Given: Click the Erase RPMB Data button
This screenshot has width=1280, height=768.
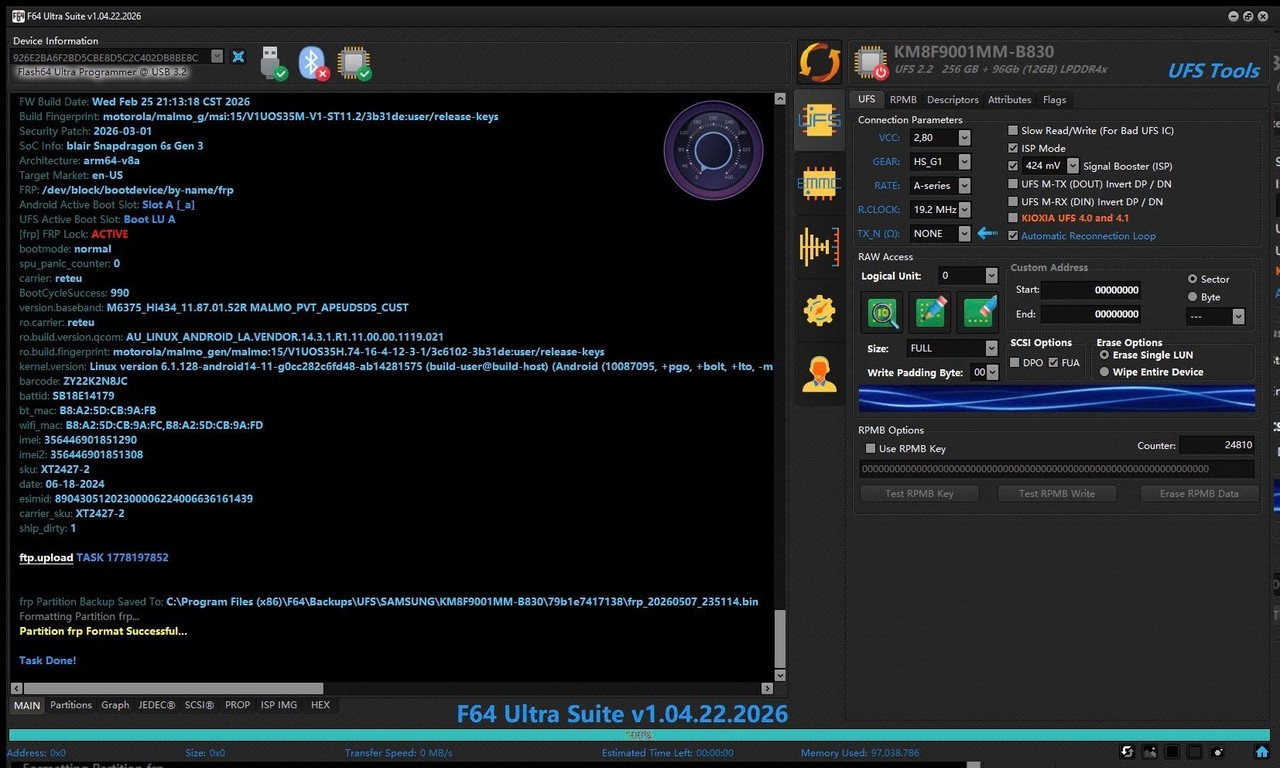Looking at the screenshot, I should 1199,493.
